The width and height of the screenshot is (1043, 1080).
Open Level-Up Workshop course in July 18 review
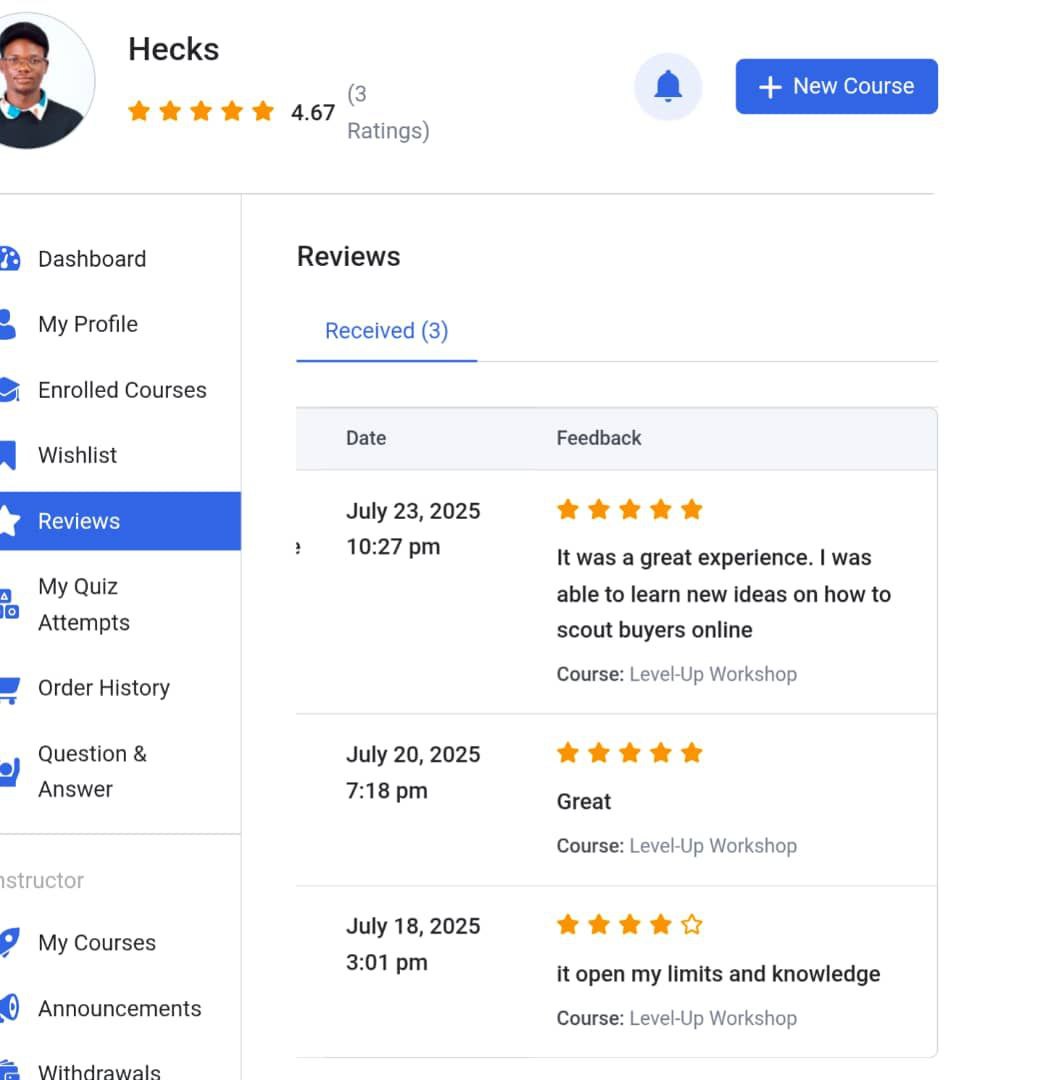tap(713, 1018)
